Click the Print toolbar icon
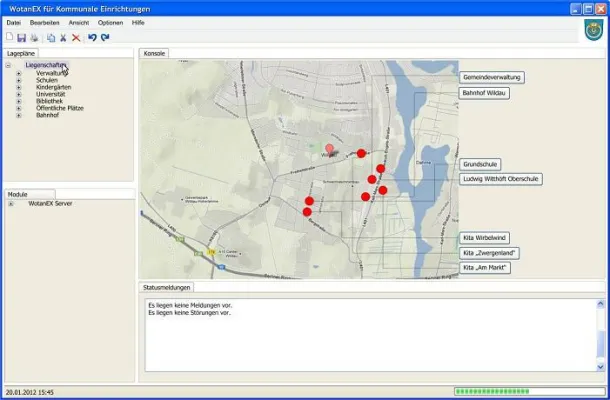Viewport: 610px width, 400px height. pos(33,37)
